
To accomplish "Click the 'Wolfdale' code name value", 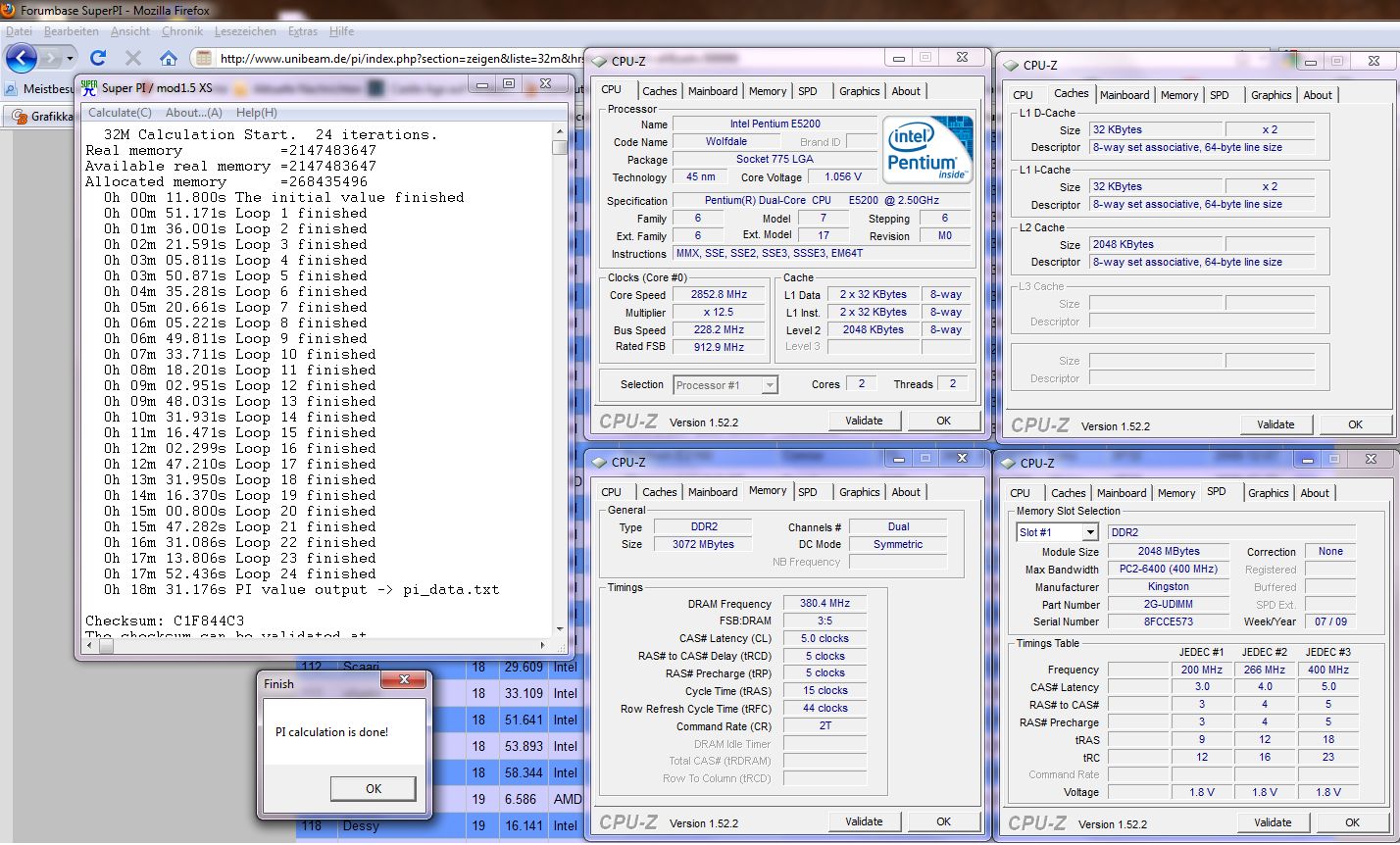I will pos(725,142).
